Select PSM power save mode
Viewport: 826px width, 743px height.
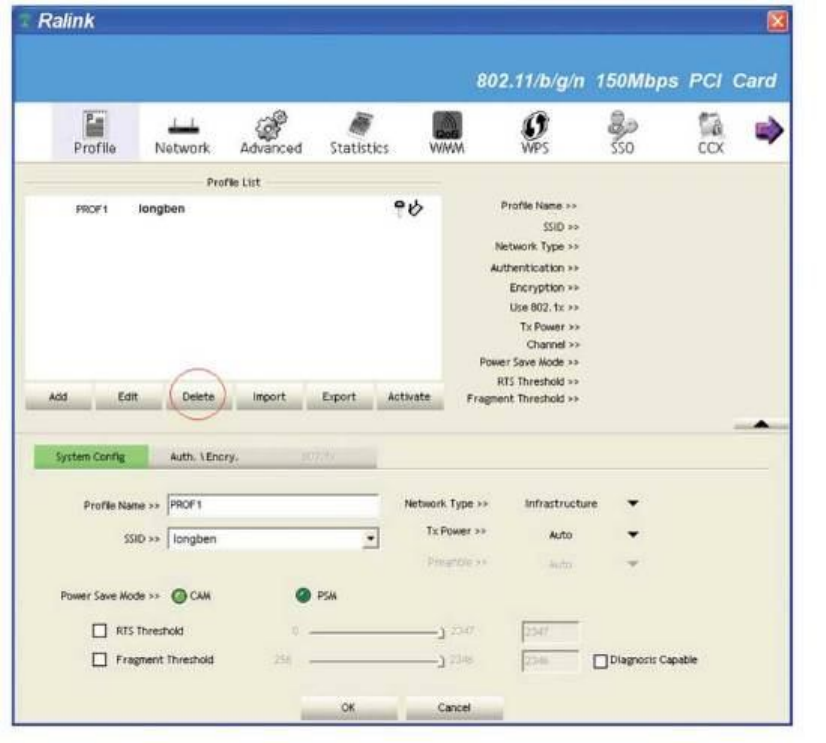[x=303, y=595]
